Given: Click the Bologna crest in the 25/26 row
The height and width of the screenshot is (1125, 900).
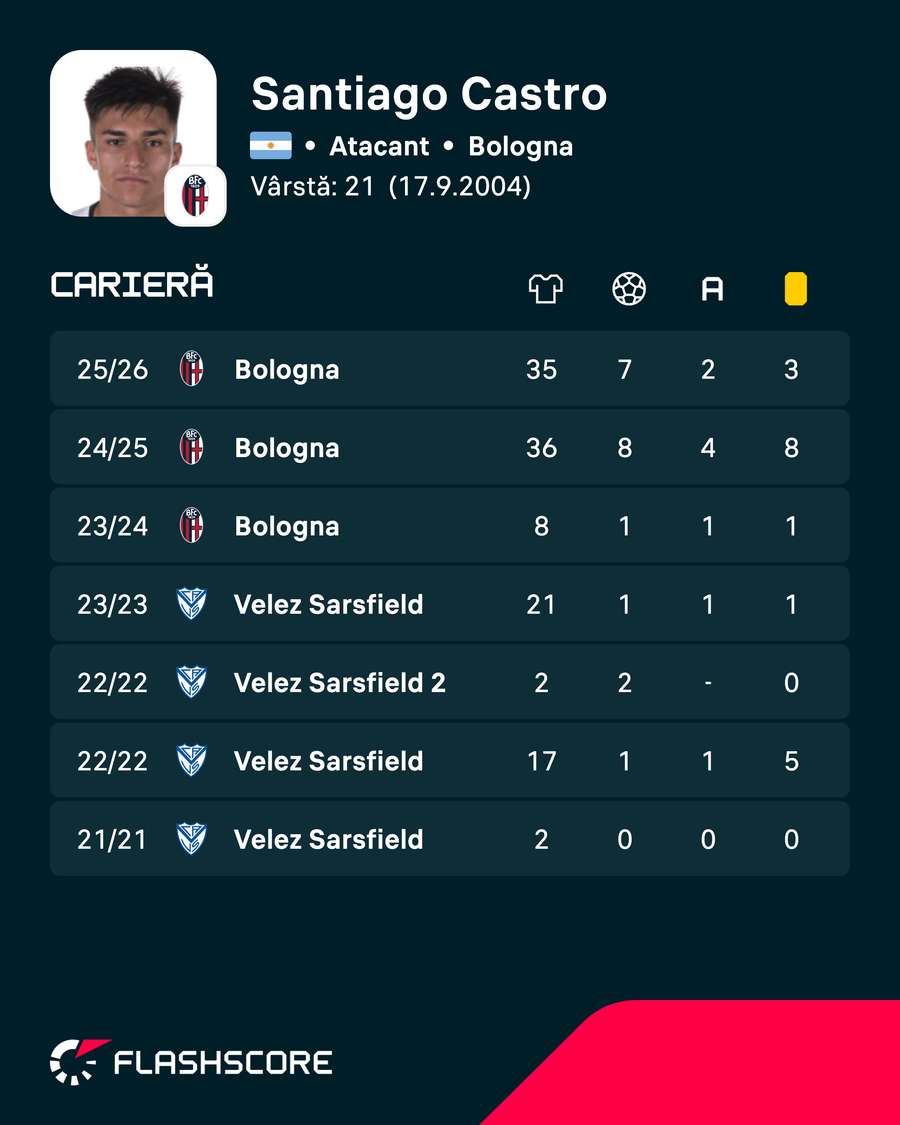Looking at the screenshot, I should [192, 369].
